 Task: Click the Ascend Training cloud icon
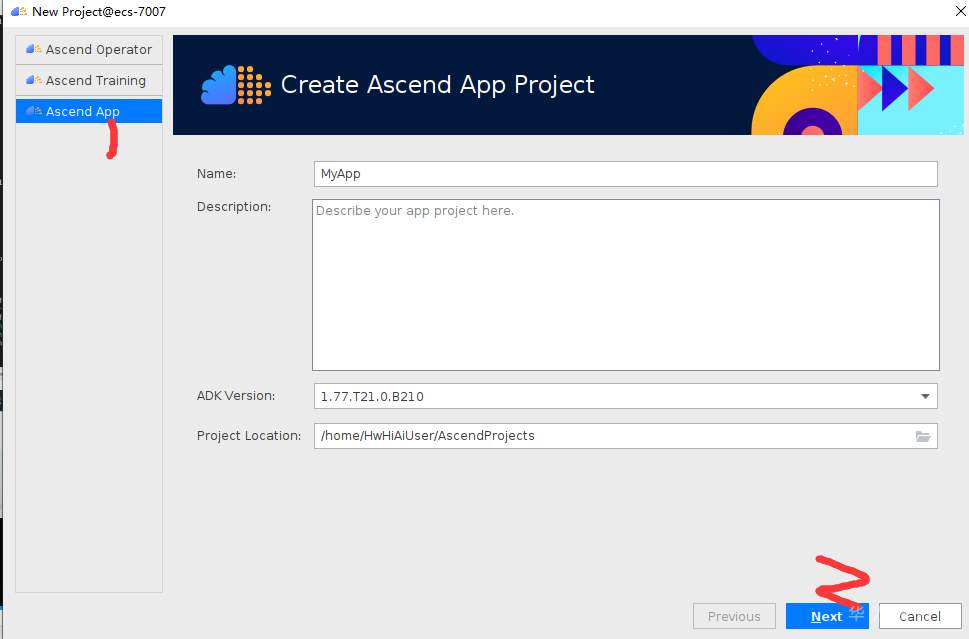(34, 80)
